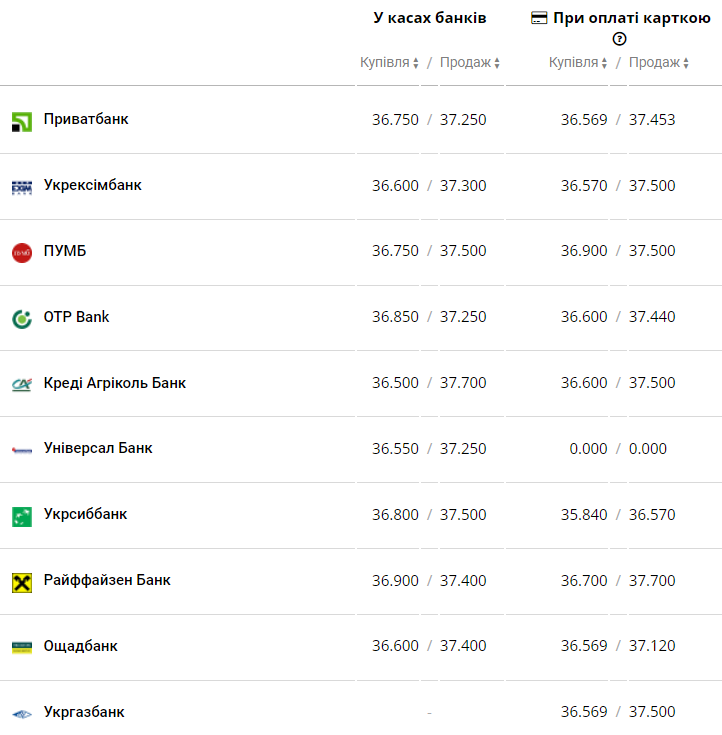722x735 pixels.
Task: Select OTP Bank cash buy rate 36.850
Action: point(395,317)
